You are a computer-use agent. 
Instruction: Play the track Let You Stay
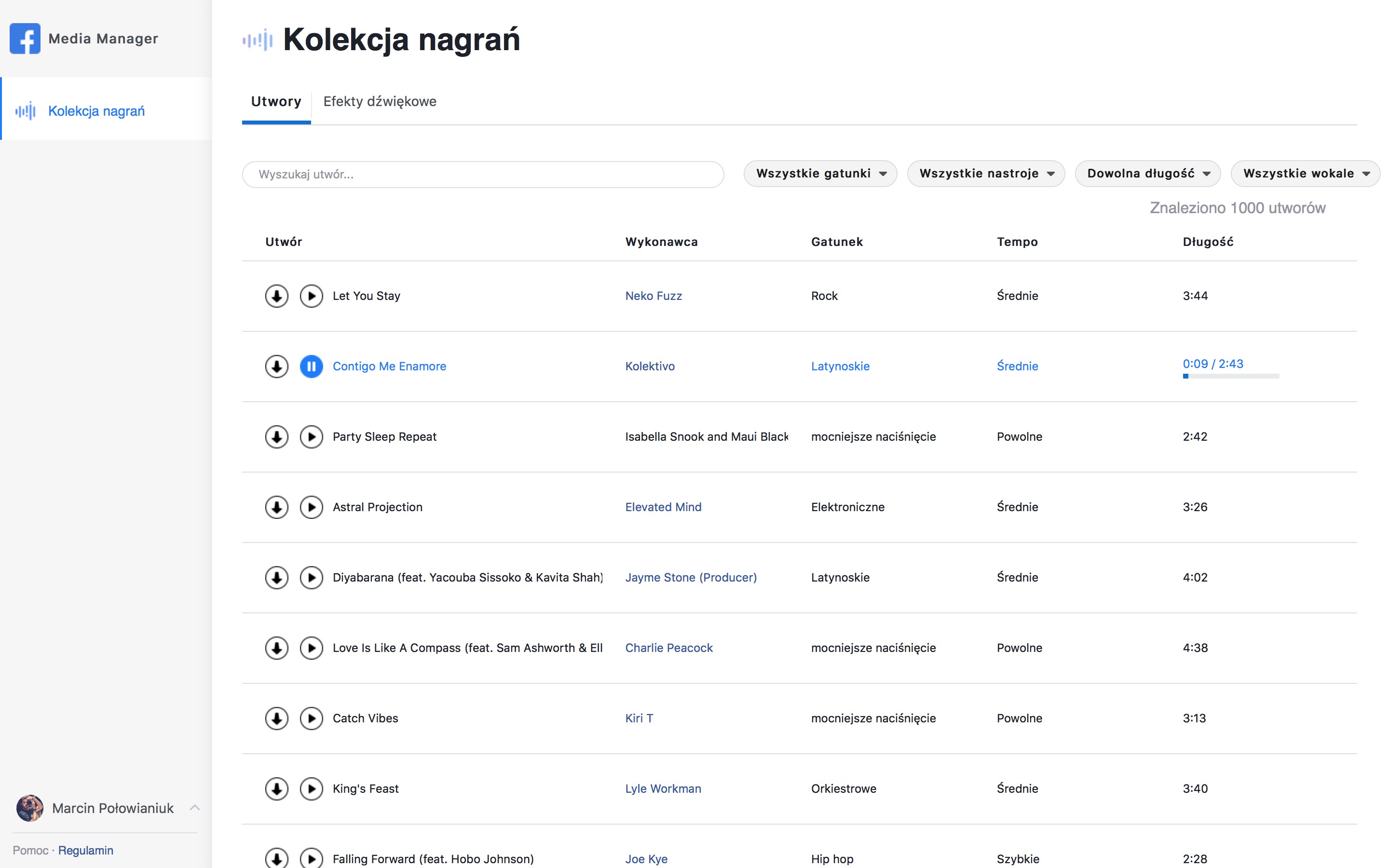[x=312, y=296]
